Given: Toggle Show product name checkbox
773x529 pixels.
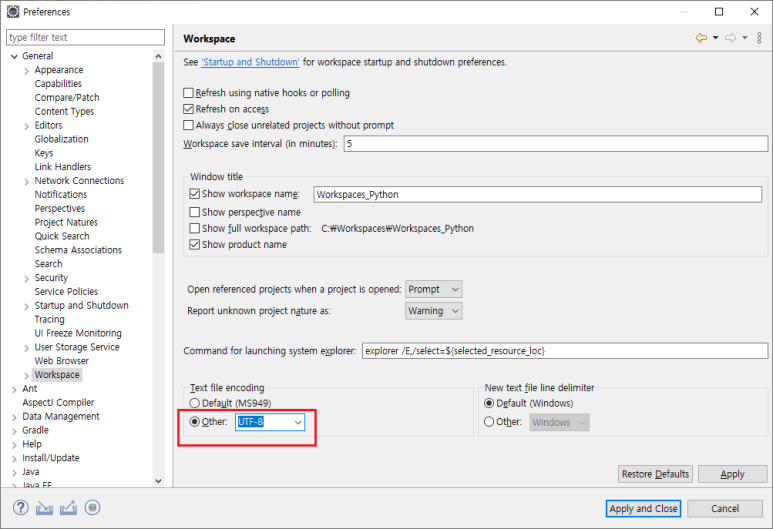Looking at the screenshot, I should tap(195, 245).
